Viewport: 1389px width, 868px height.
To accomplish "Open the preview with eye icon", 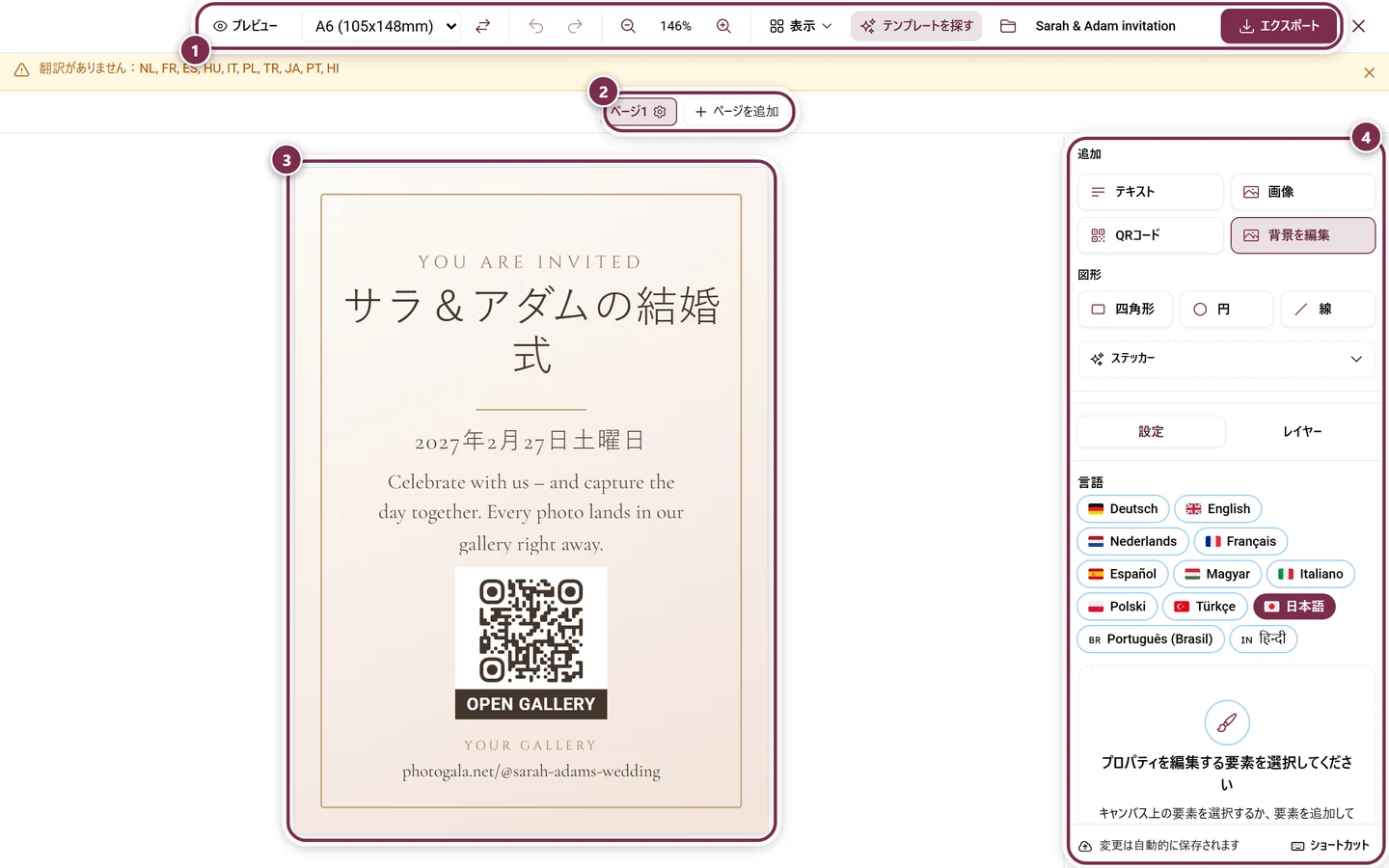I will pyautogui.click(x=246, y=26).
